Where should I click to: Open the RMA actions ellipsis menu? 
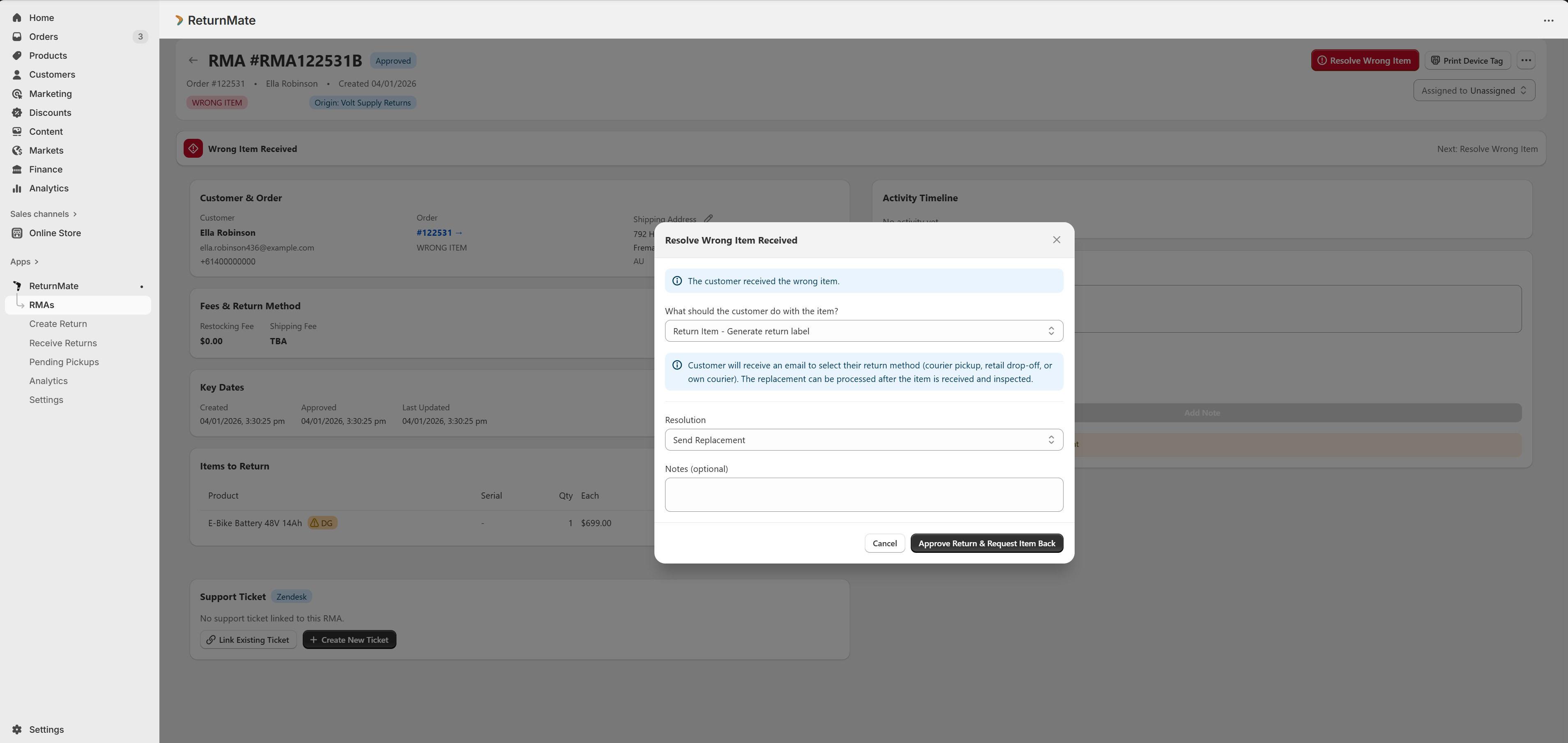point(1525,60)
